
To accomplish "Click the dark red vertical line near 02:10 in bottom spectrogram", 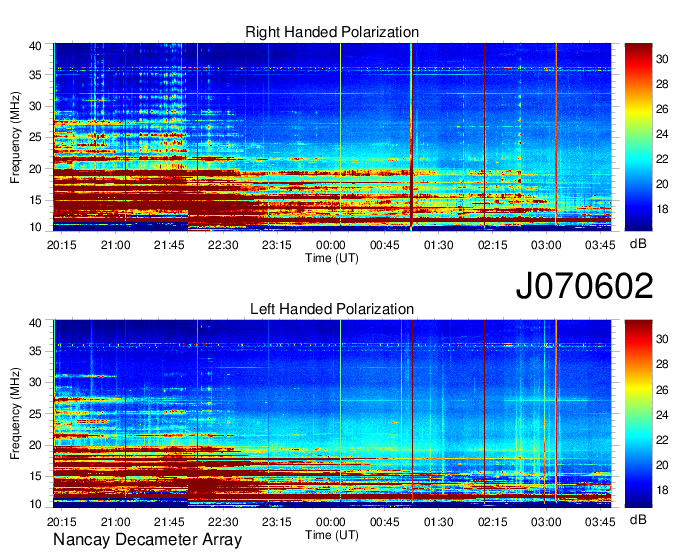I will click(x=484, y=412).
